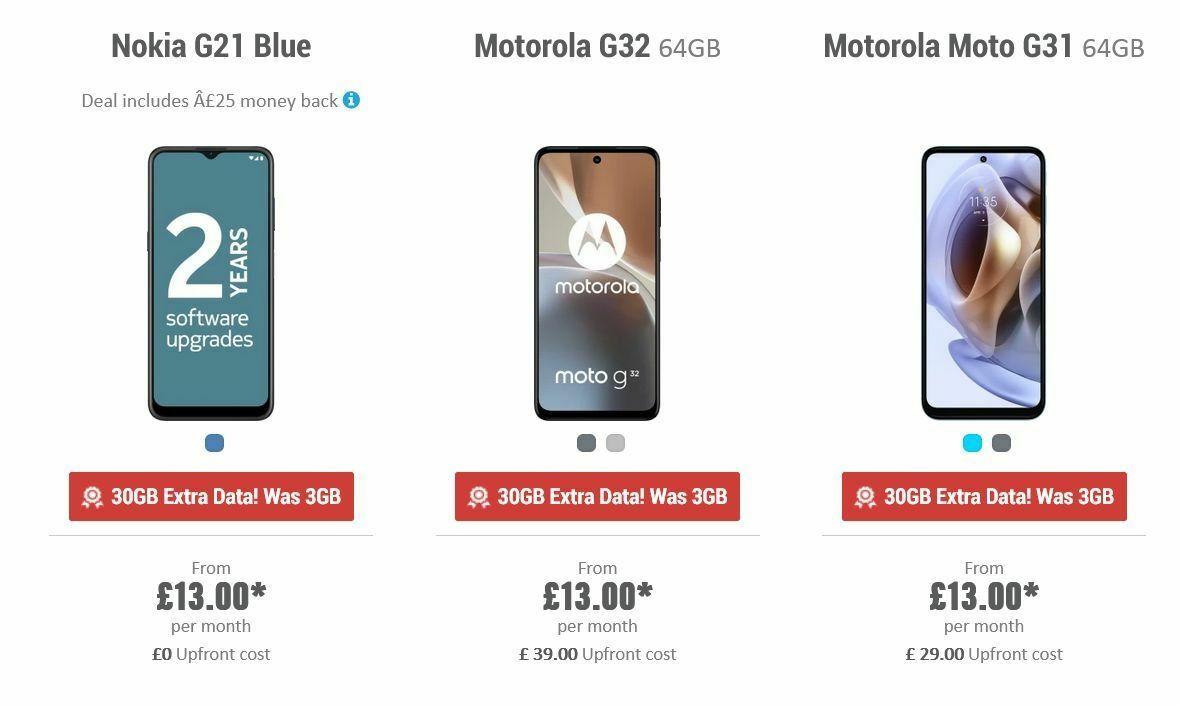Click the 30GB Extra Data banner under Motorola G32
This screenshot has width=1180, height=705.
[x=597, y=495]
